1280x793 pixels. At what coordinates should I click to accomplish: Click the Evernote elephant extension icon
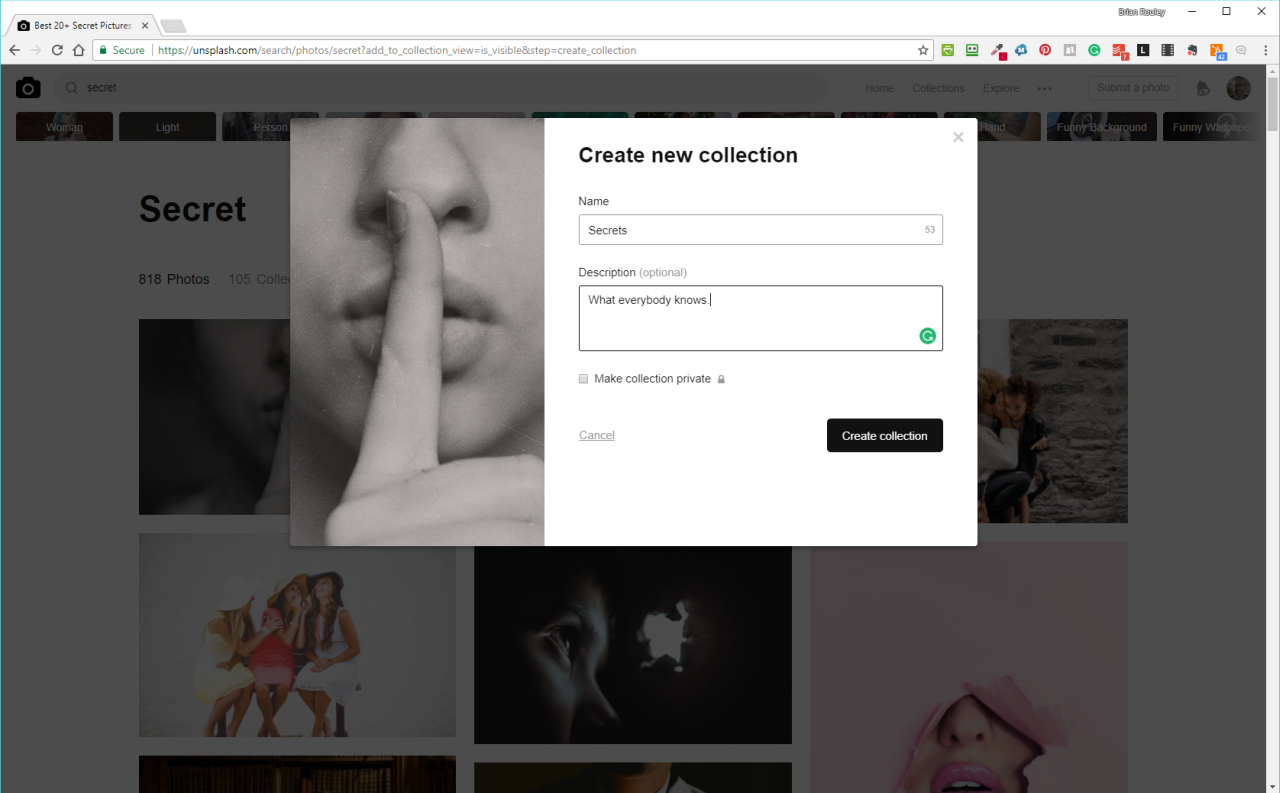click(x=1192, y=50)
